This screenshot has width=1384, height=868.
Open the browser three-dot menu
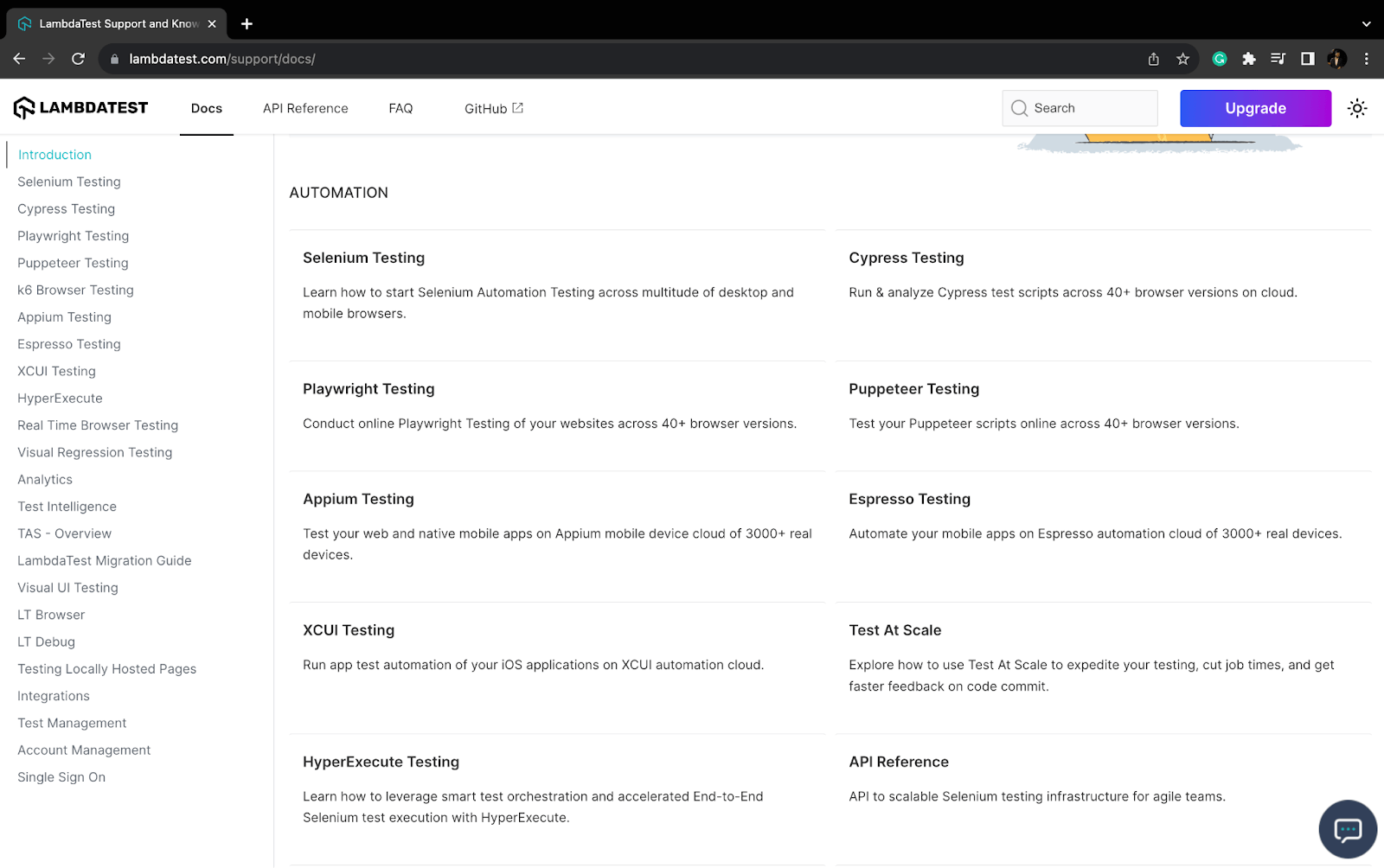(1366, 59)
